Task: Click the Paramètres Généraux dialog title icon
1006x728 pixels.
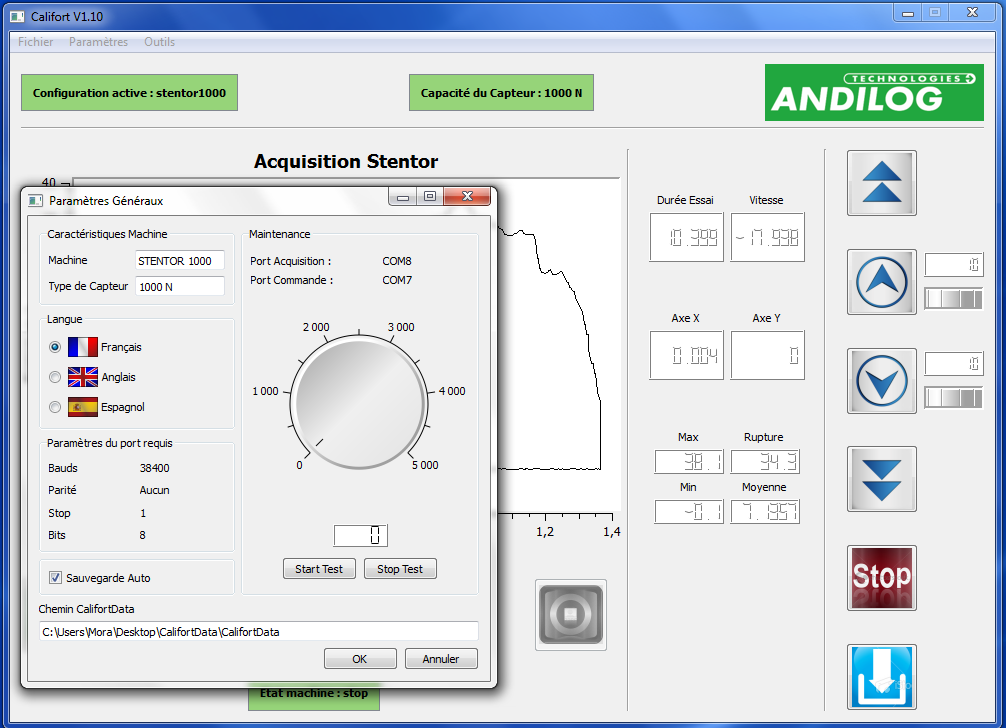Action: [x=35, y=201]
